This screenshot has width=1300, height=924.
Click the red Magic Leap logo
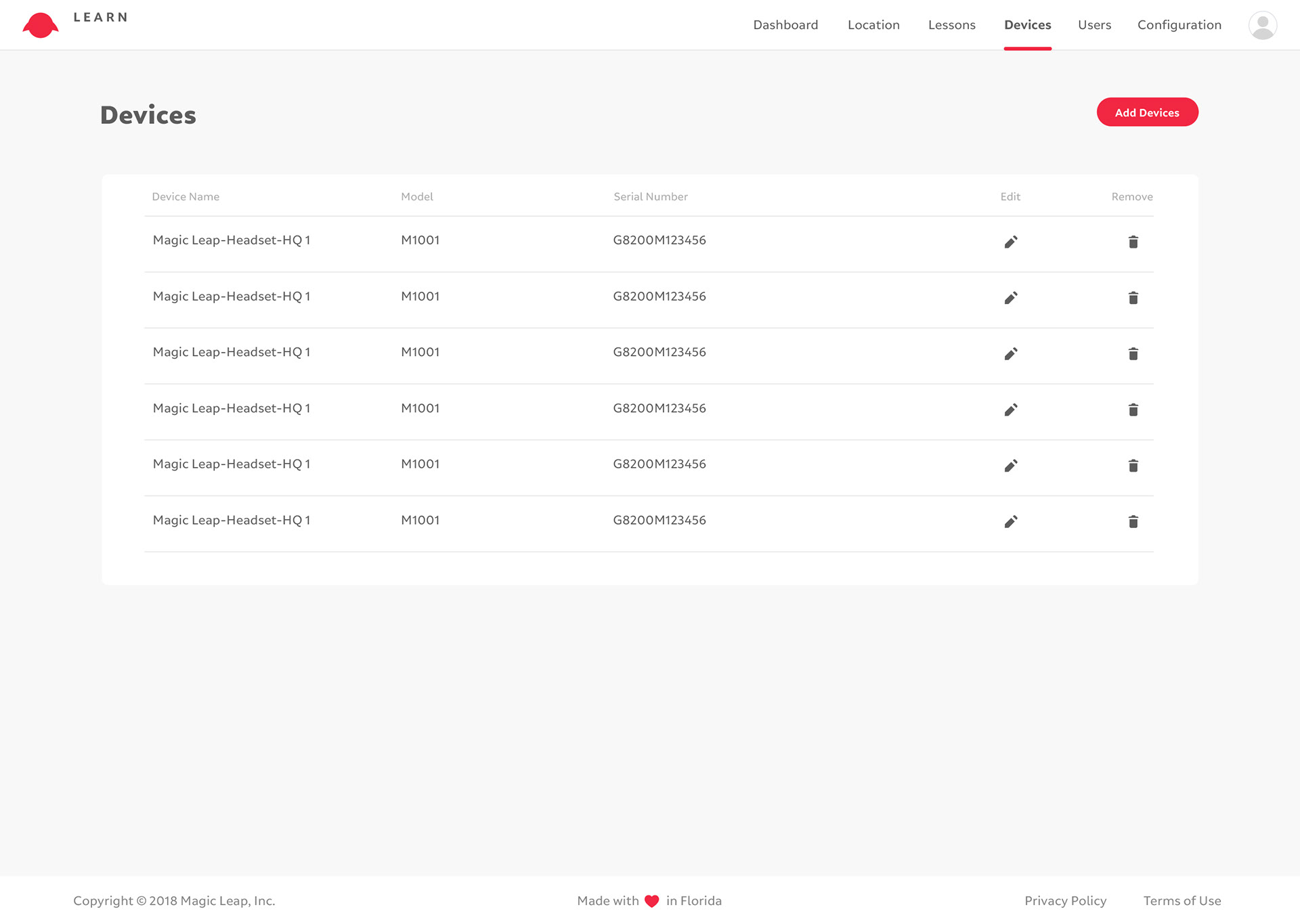(41, 26)
